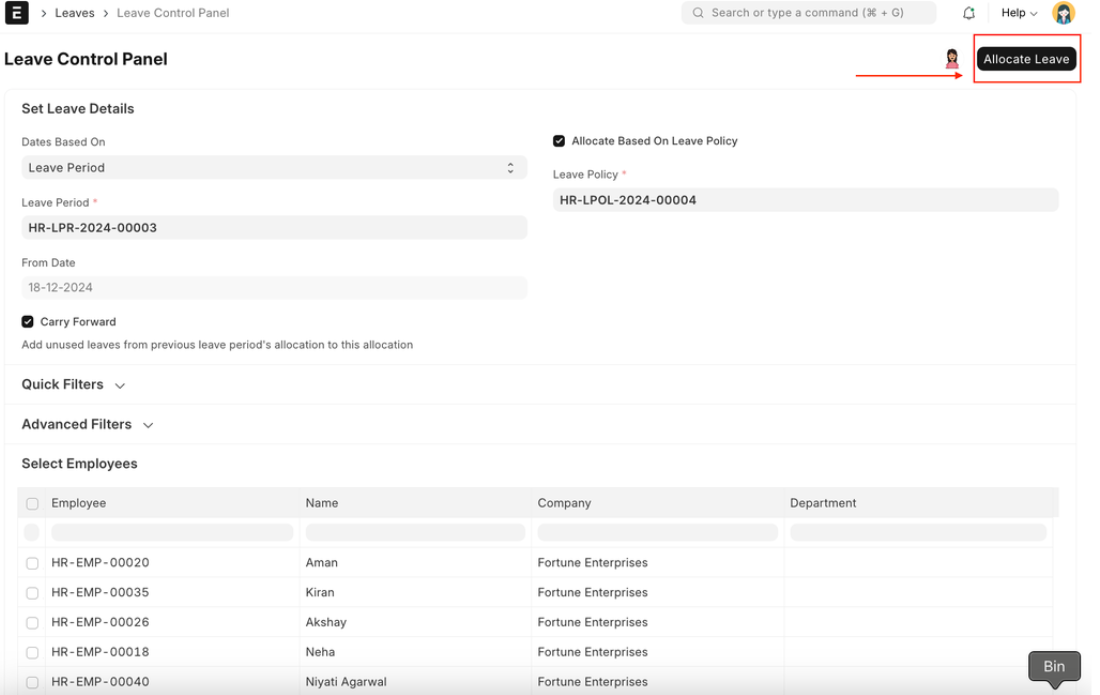Click the ERPNext home logo icon

pos(17,13)
